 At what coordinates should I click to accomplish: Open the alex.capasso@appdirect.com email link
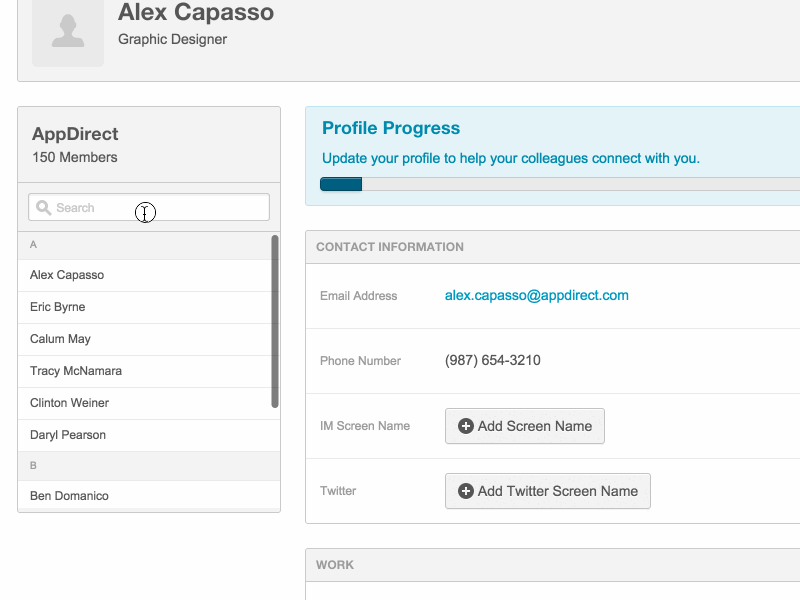coord(536,295)
